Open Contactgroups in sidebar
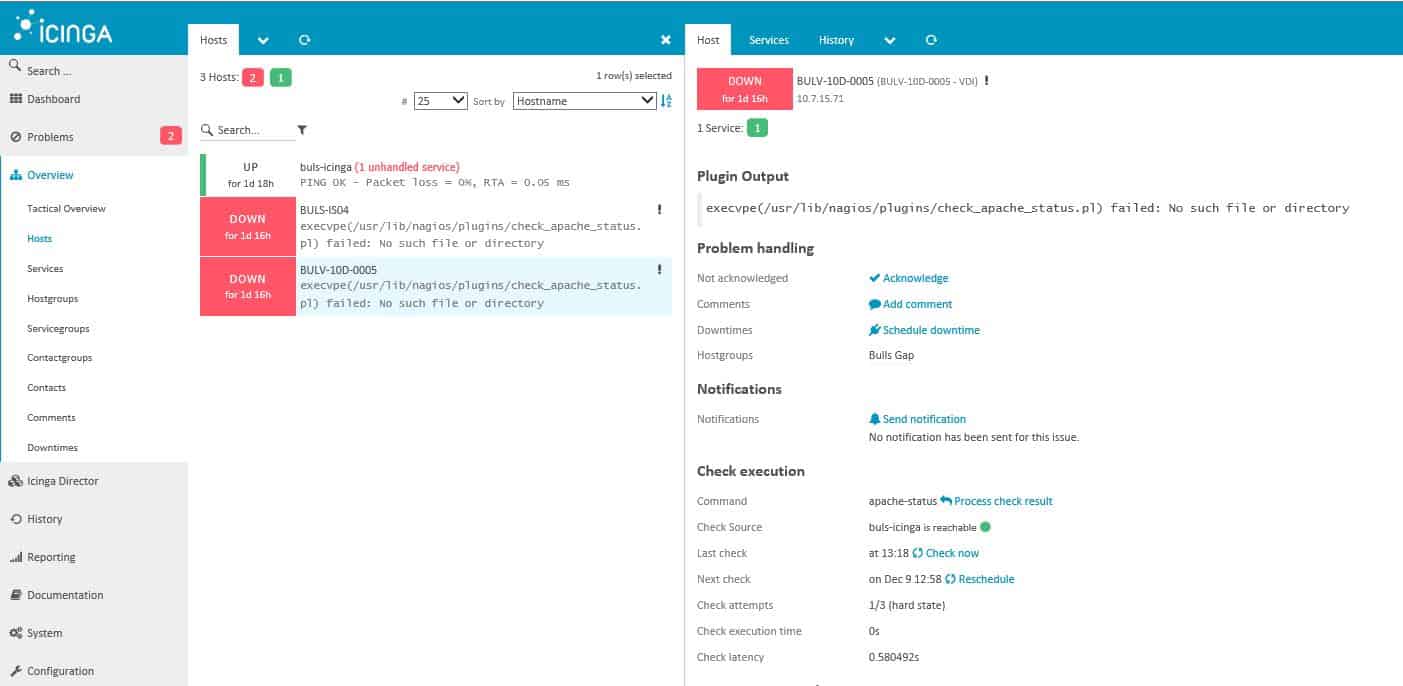The image size is (1403, 686). 59,358
